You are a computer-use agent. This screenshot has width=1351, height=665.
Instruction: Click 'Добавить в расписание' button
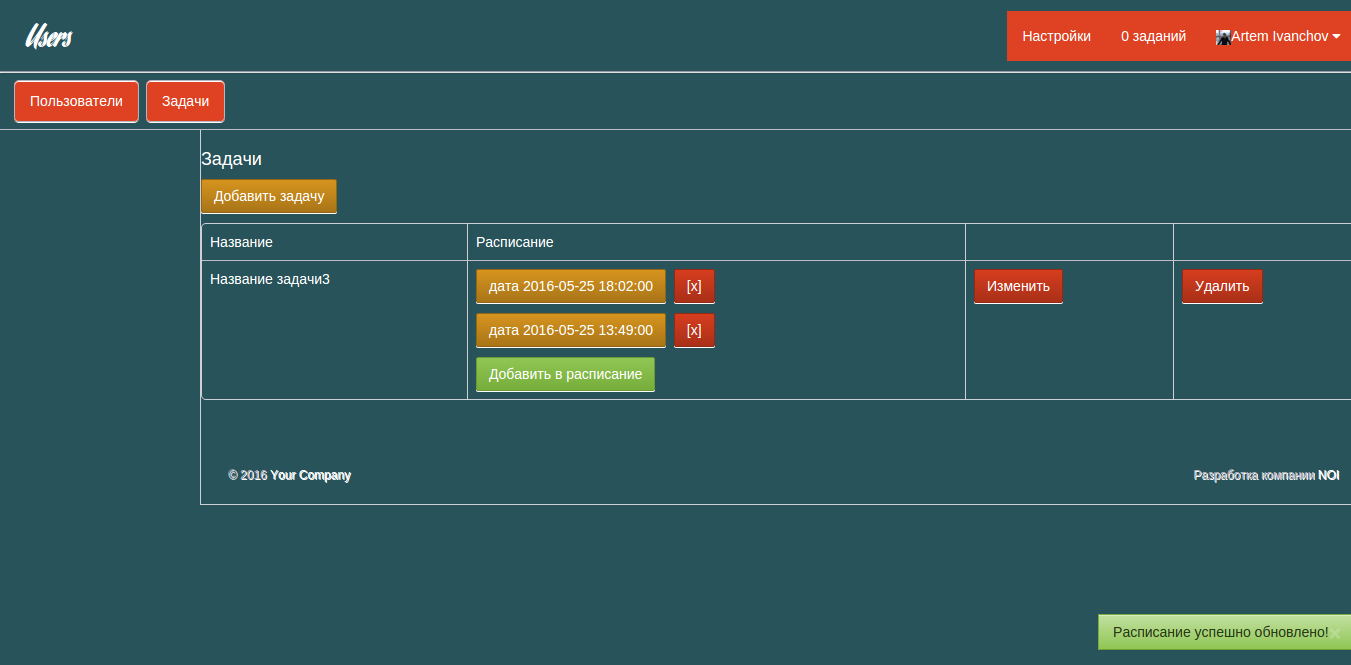565,374
